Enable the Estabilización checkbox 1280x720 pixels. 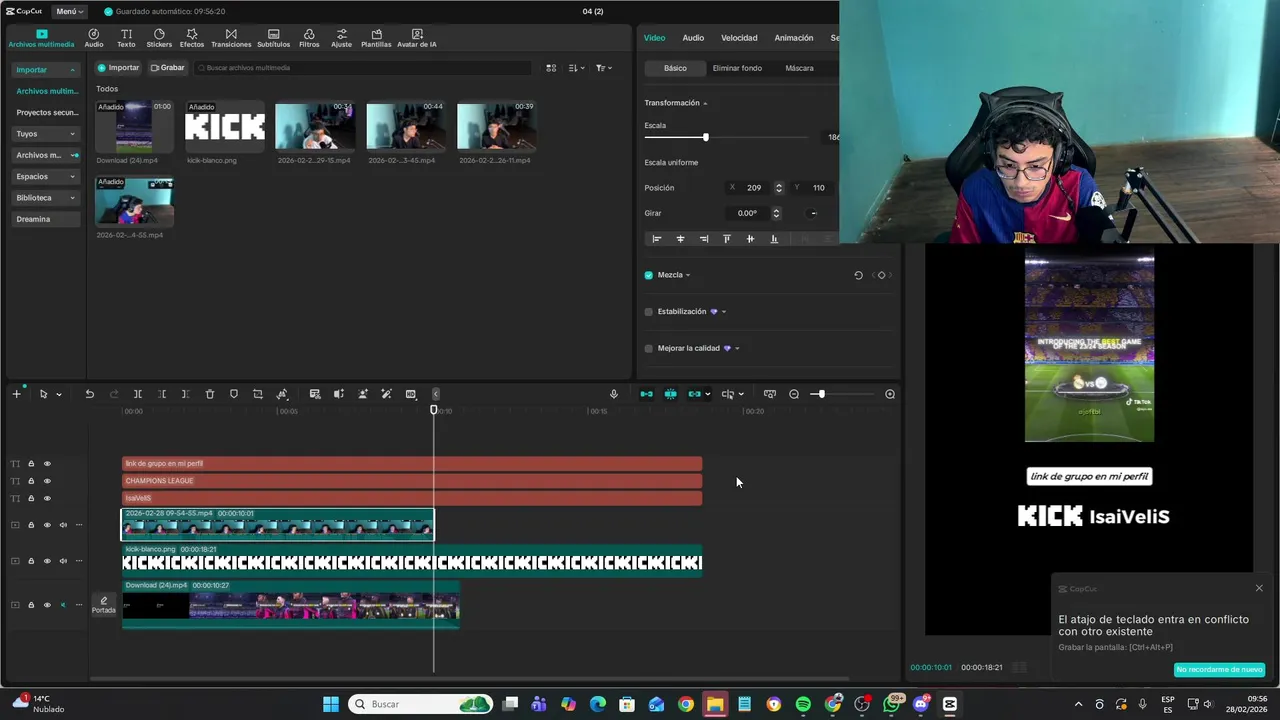649,312
